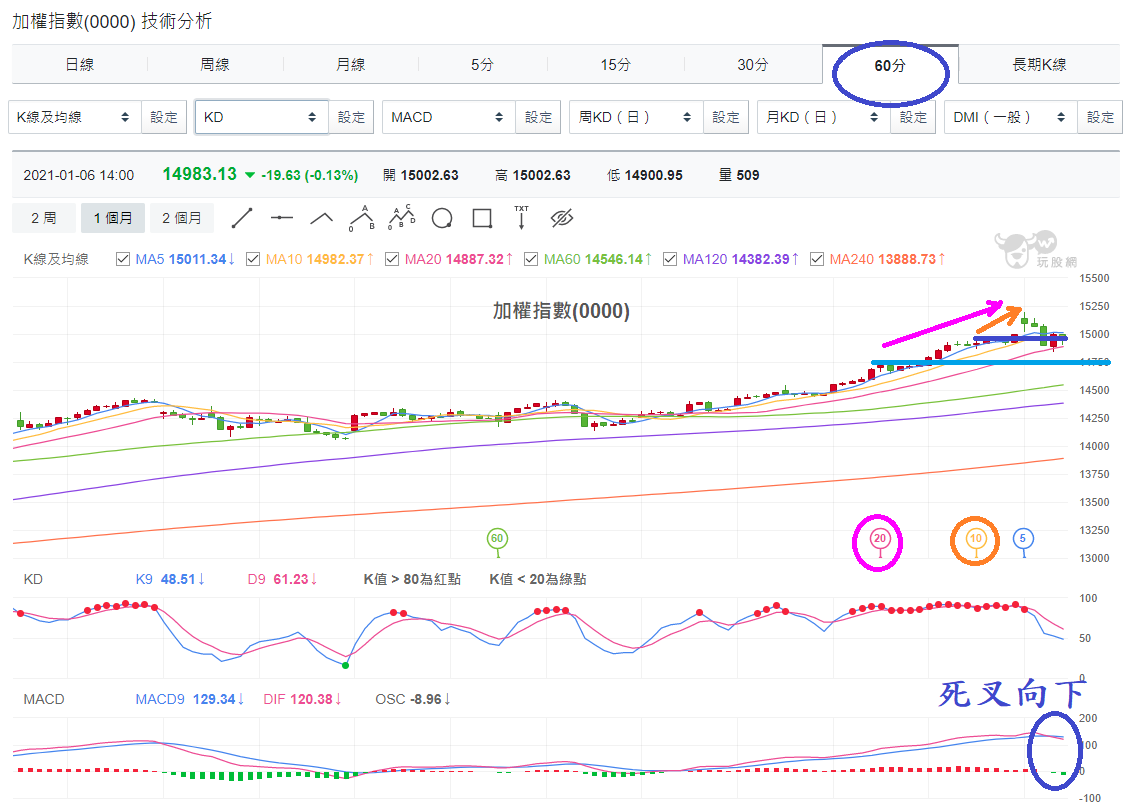Click the D9 61.23 value
The image size is (1131, 804).
283,579
